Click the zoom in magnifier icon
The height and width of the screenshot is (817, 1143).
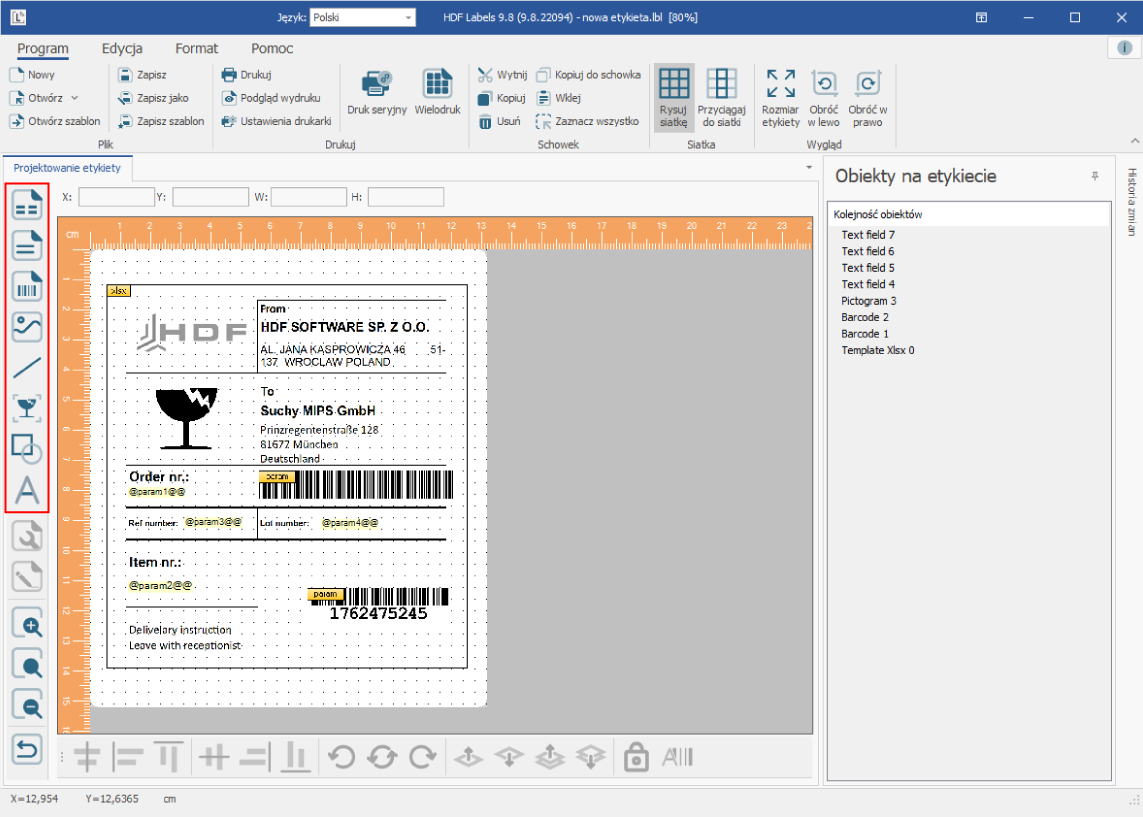point(28,625)
